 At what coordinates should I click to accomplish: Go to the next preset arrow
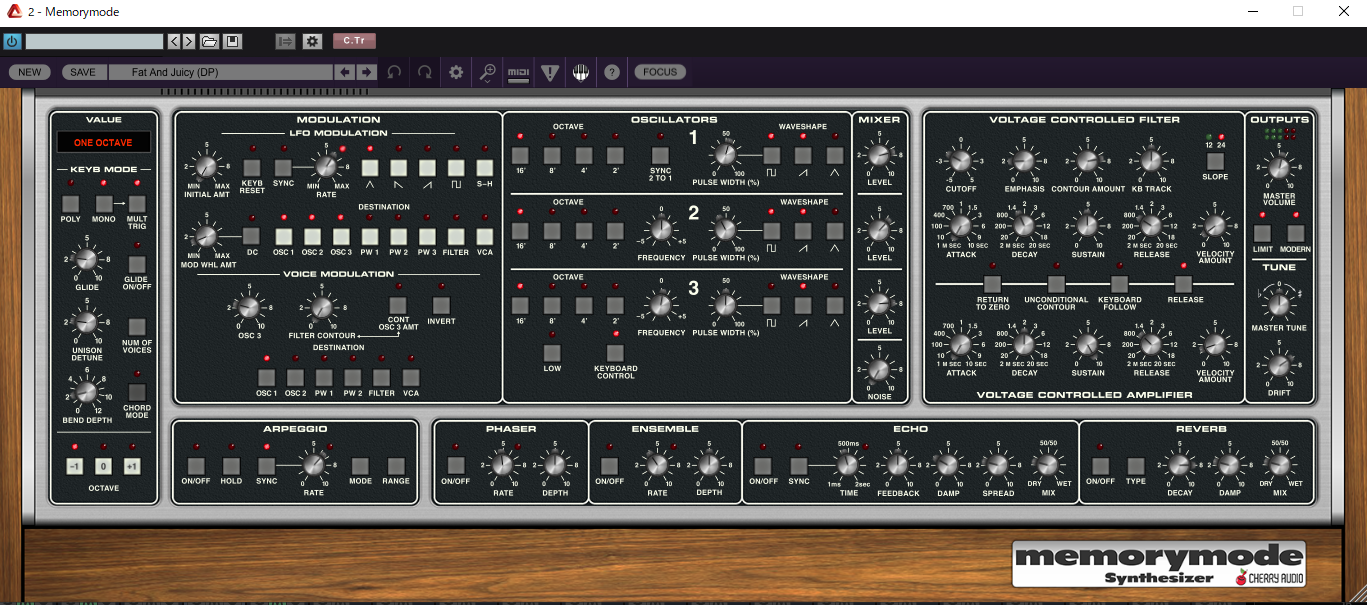point(367,72)
